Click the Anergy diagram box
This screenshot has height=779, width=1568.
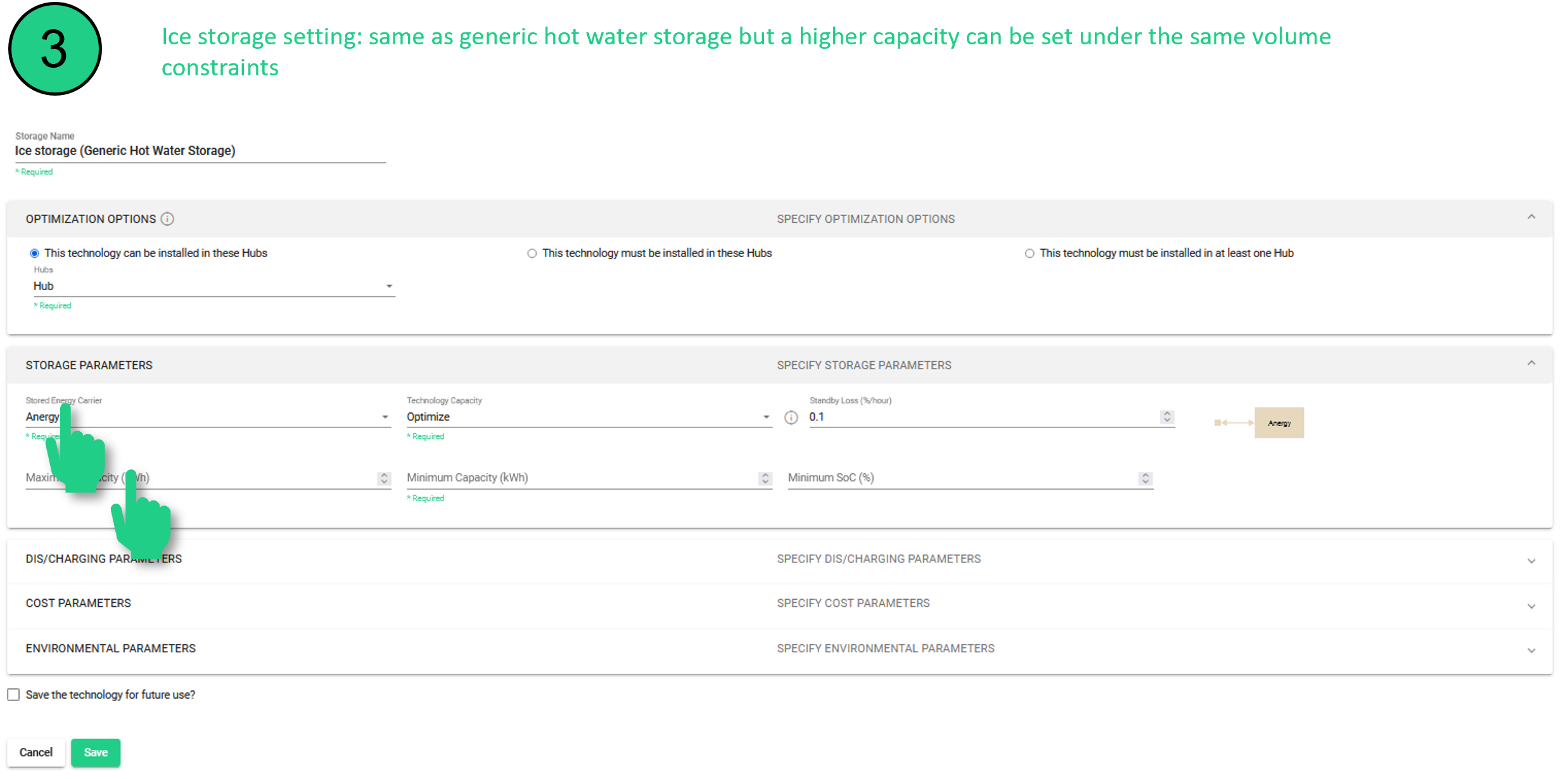(x=1278, y=423)
